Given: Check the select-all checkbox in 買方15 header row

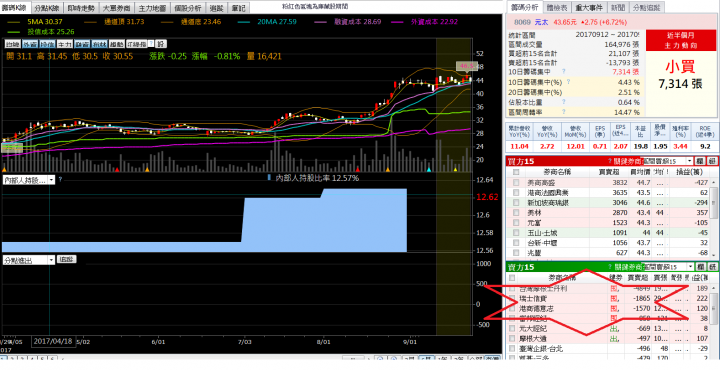Looking at the screenshot, I should (516, 172).
